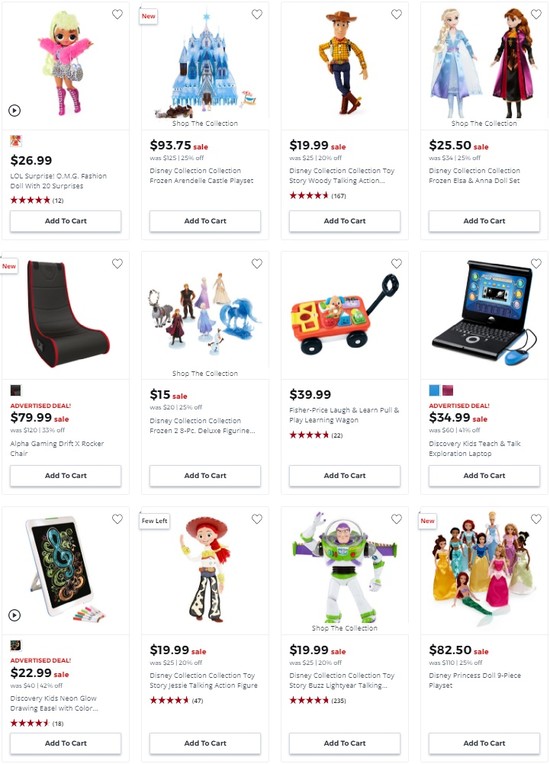Viewport: 550px width, 764px height.
Task: Play video for LOL Surprise doll
Action: point(15,111)
